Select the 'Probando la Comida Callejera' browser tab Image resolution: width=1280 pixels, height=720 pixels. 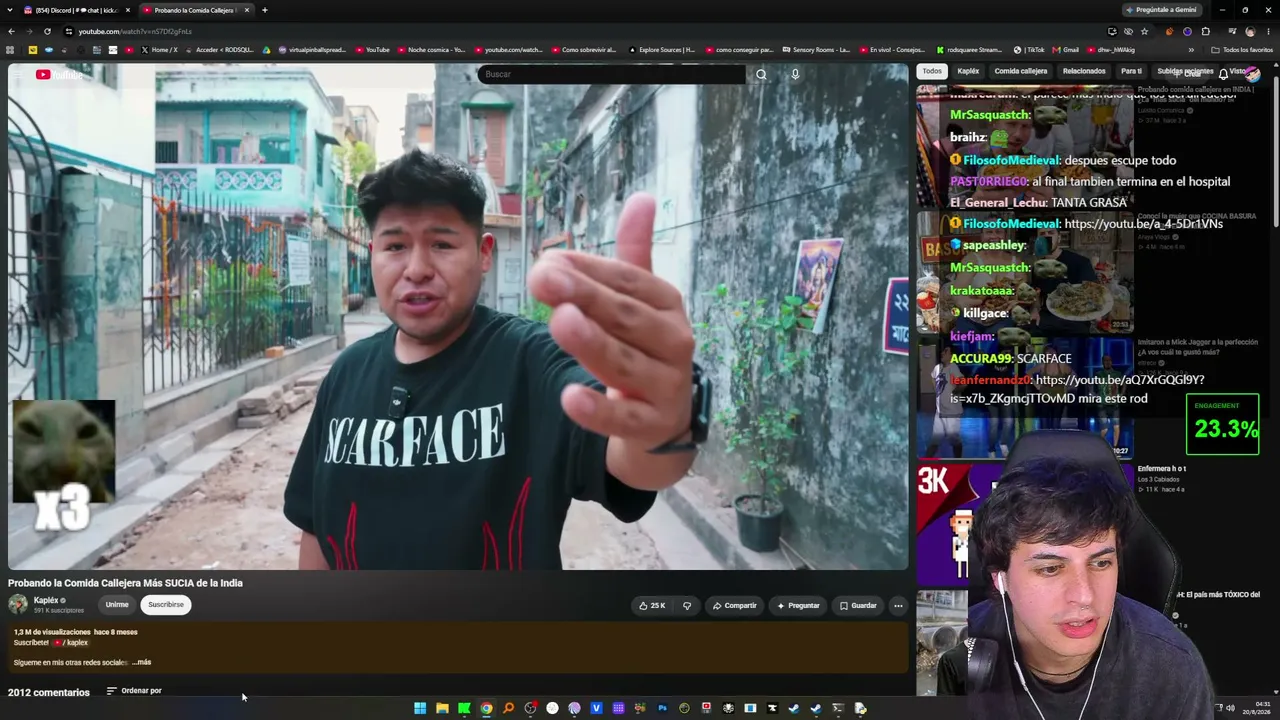(x=195, y=10)
